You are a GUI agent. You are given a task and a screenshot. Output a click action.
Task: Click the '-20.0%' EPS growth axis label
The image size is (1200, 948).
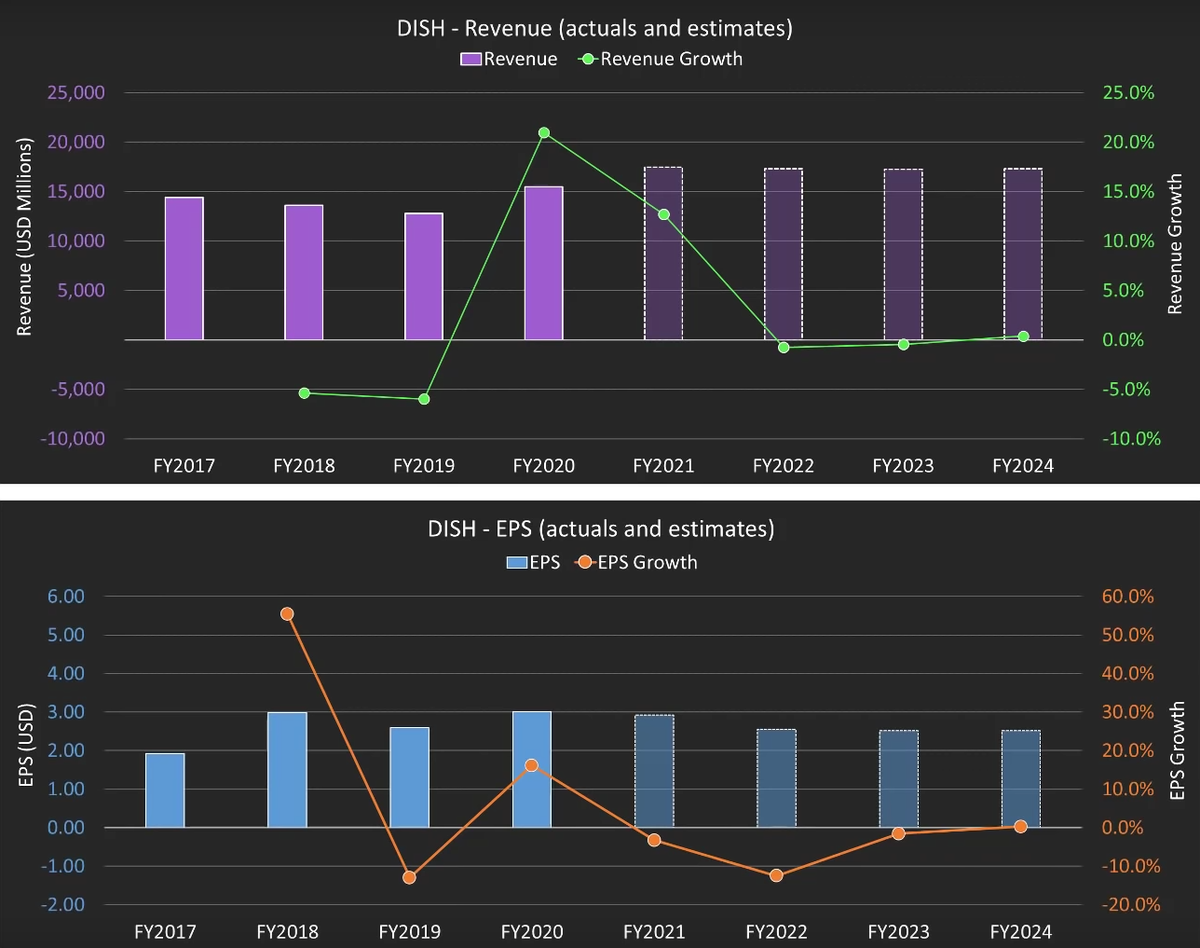(1130, 905)
